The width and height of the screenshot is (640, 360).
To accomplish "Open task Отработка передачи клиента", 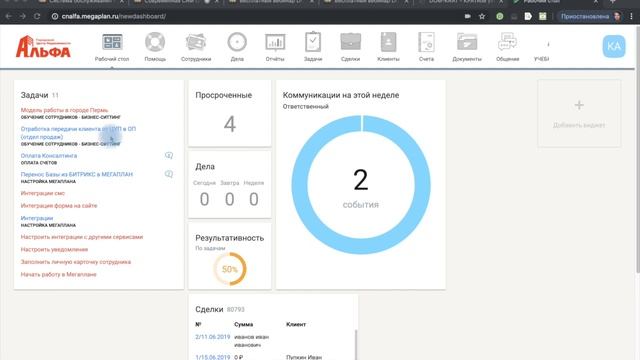I will 78,133.
